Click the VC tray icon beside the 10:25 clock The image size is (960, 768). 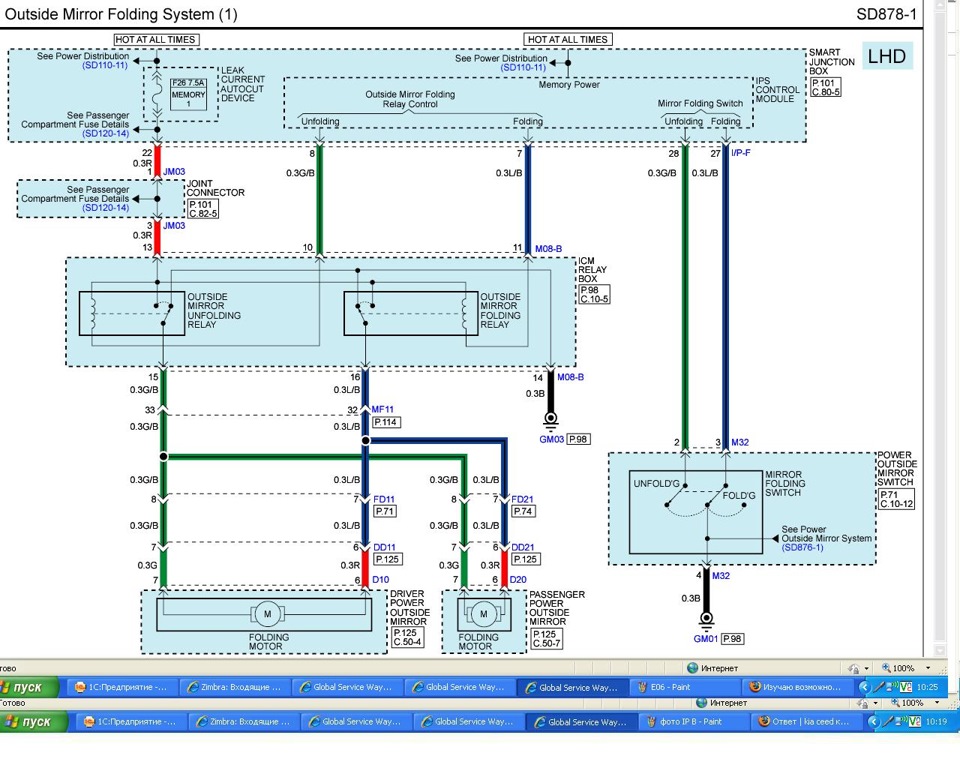click(x=905, y=687)
